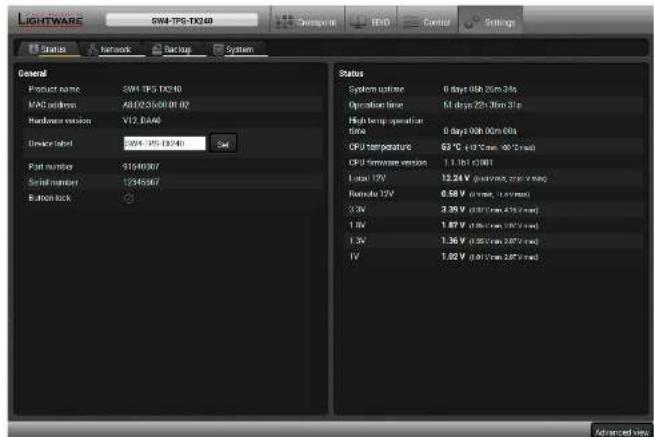
Task: Click the device name bar SW4-TPS-TX240
Action: click(x=182, y=20)
